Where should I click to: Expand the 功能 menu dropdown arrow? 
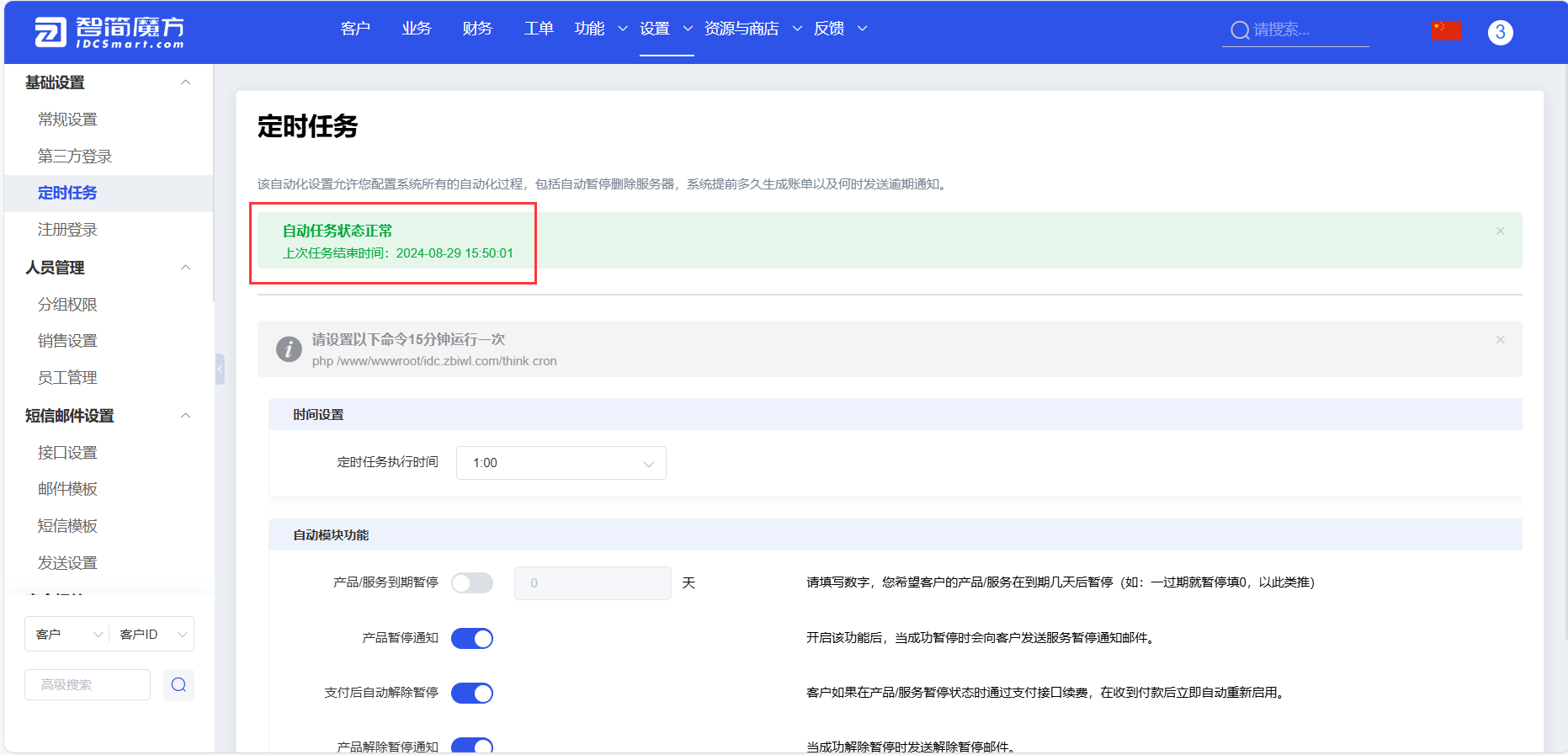(623, 29)
